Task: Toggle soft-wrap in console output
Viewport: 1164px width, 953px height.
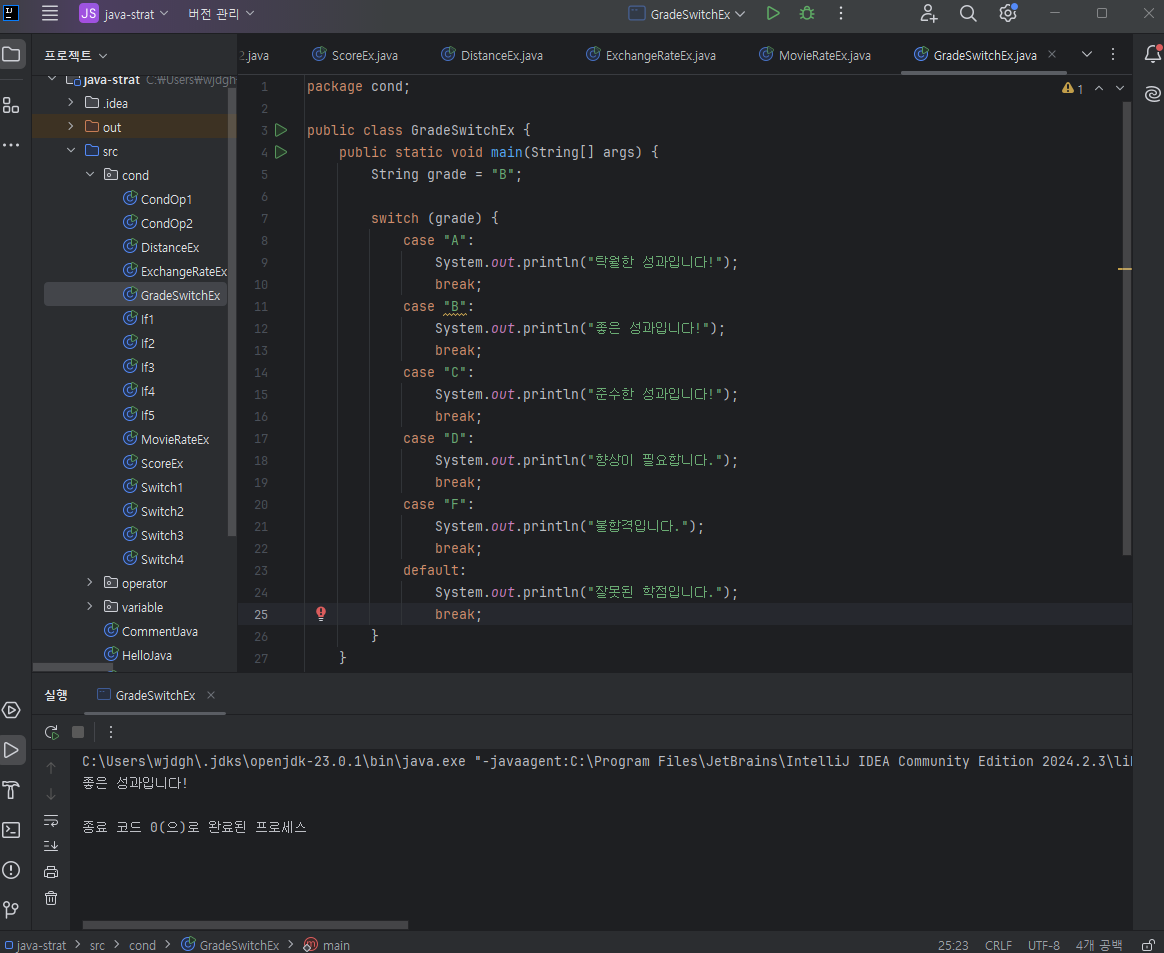Action: point(50,820)
